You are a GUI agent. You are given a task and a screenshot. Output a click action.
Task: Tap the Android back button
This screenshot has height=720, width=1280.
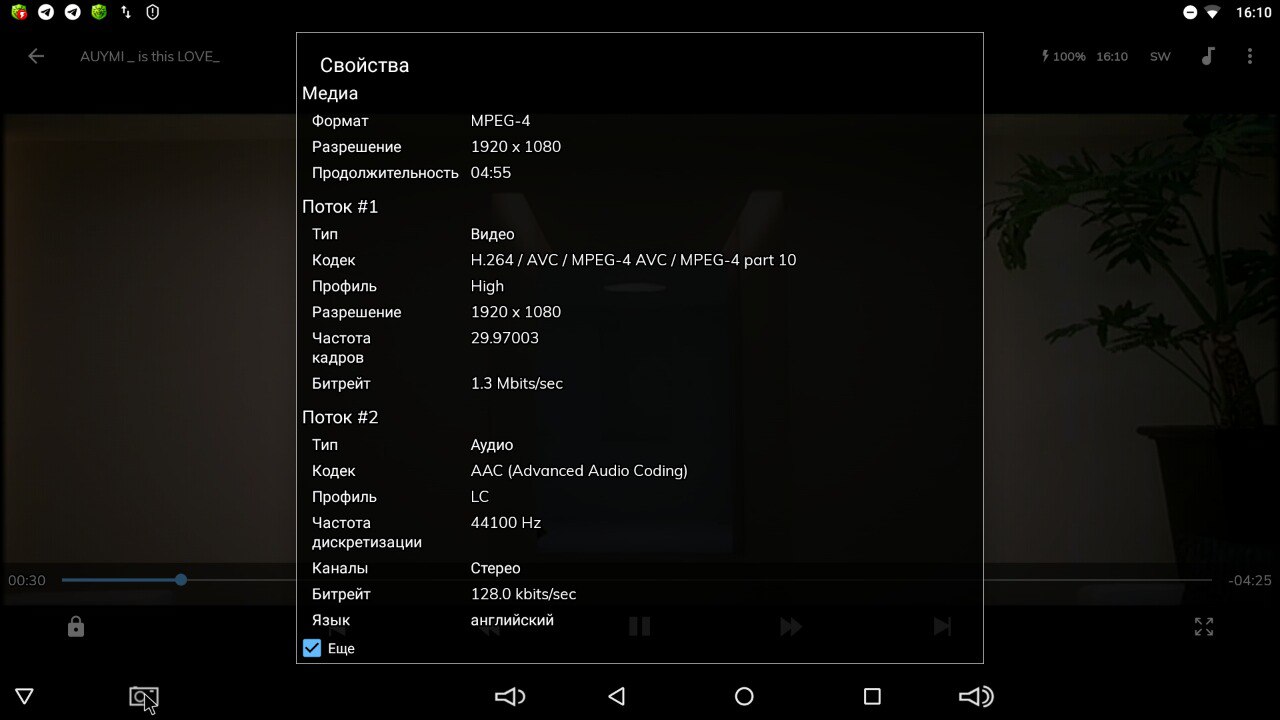click(x=617, y=697)
